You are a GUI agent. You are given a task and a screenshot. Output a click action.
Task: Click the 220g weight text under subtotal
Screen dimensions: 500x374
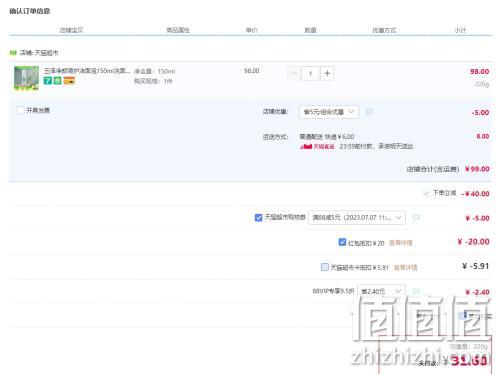[x=482, y=84]
